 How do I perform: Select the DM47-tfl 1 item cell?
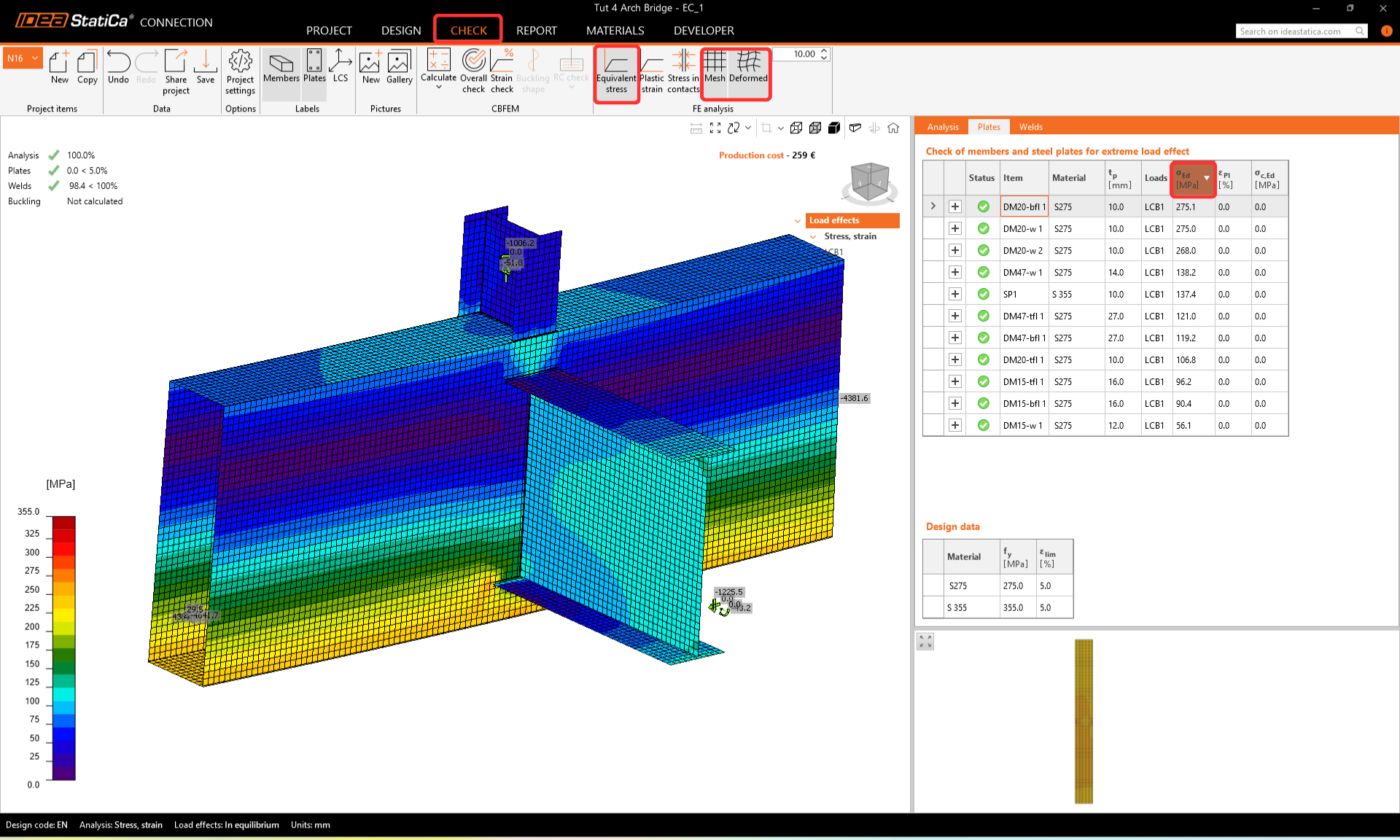coord(1024,316)
